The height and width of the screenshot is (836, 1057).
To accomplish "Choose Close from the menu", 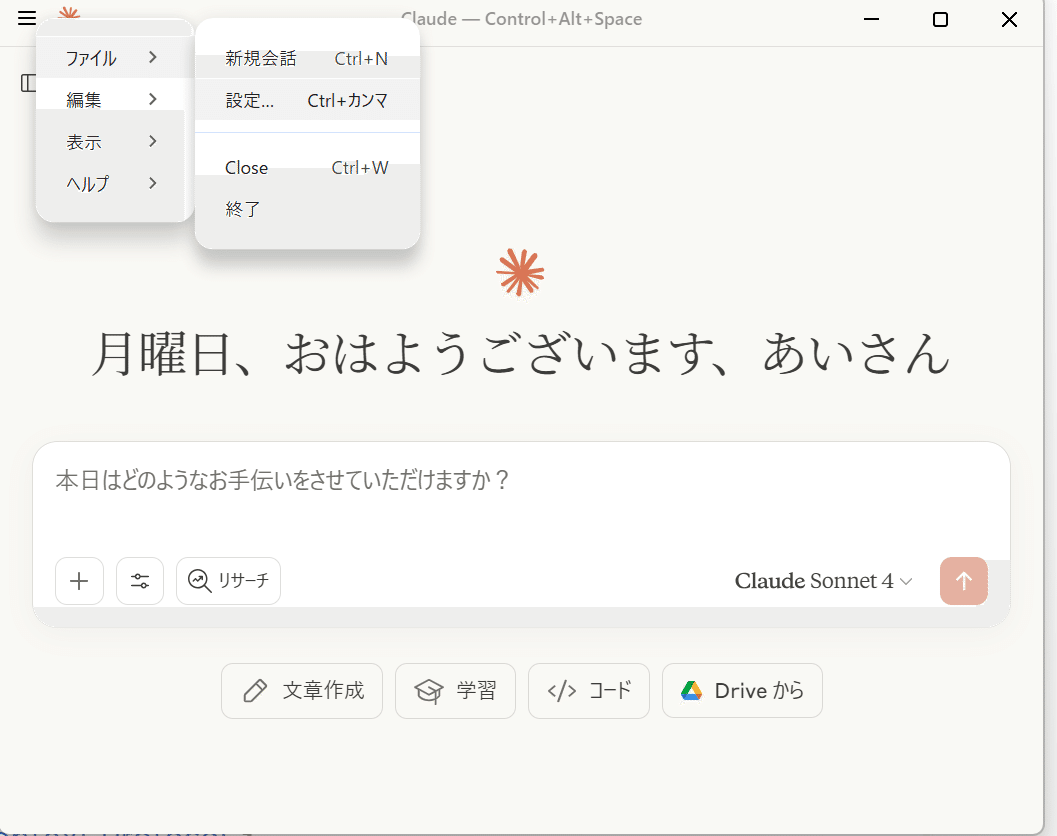I will click(246, 167).
